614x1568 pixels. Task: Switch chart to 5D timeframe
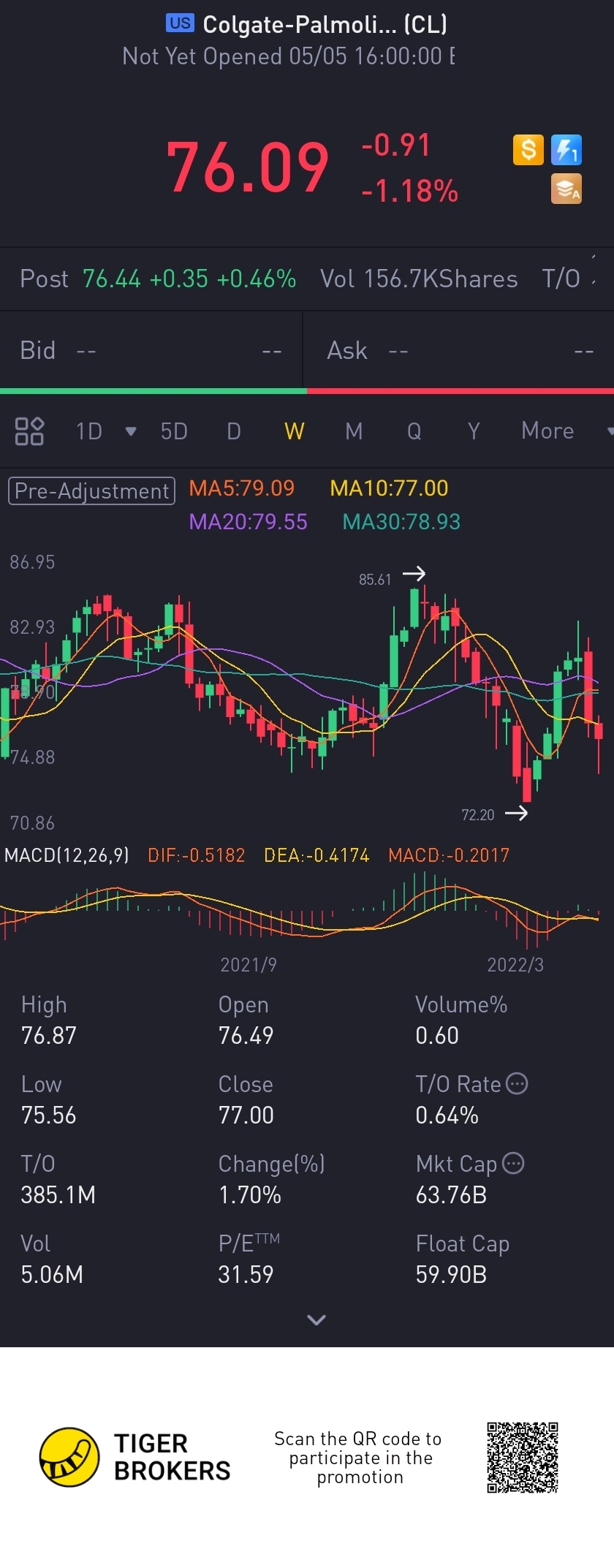coord(174,431)
